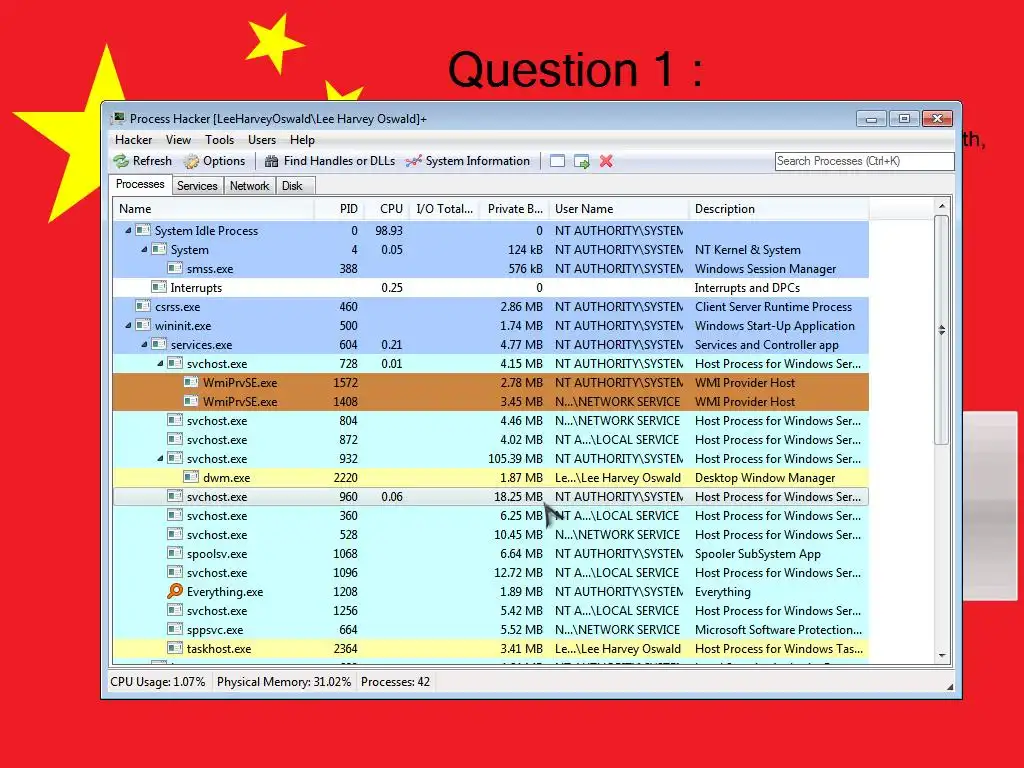Click the Refresh toolbar icon
Viewport: 1024px width, 768px height.
pyautogui.click(x=121, y=161)
